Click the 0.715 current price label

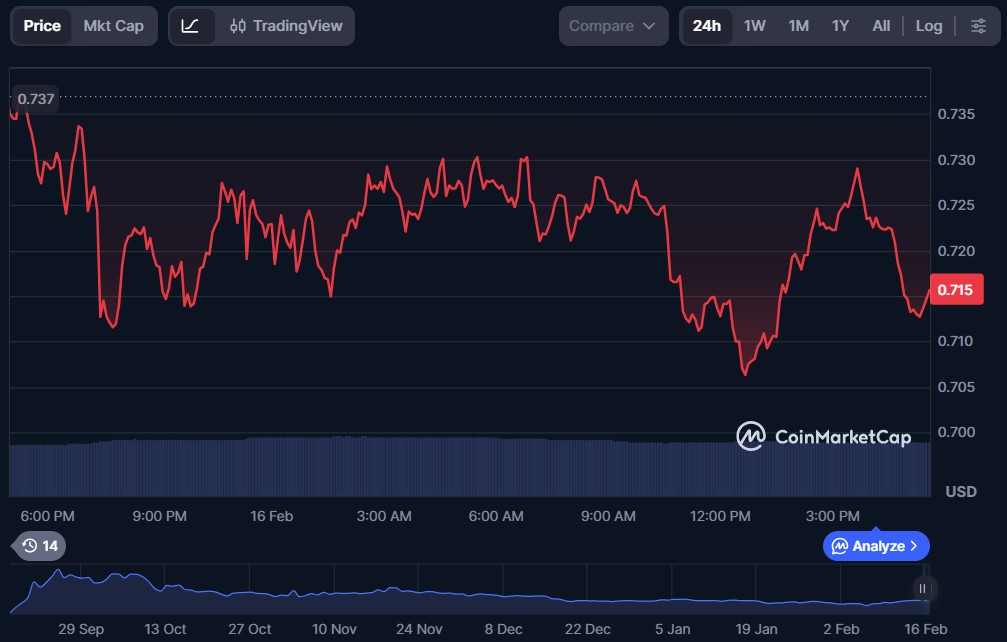click(x=955, y=290)
